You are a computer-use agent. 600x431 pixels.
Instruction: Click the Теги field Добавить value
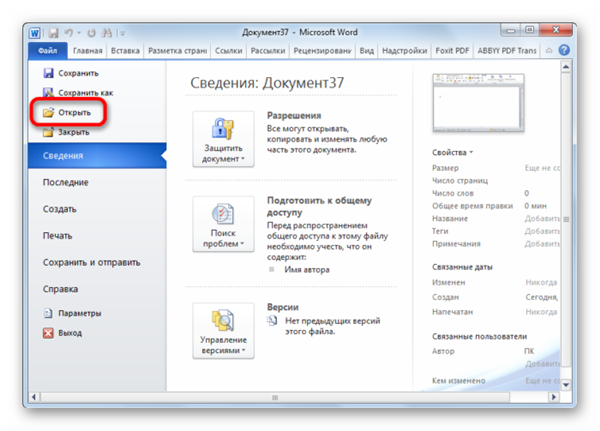click(x=542, y=231)
